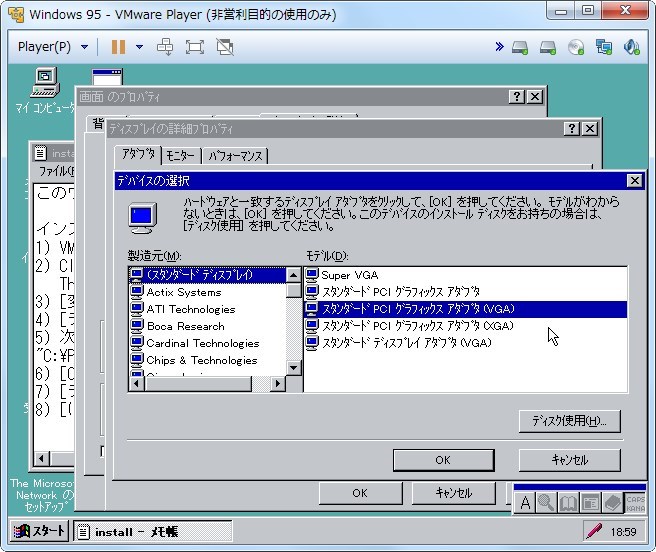Click the Super VGA monitor icon
This screenshot has height=552, width=656.
point(312,275)
